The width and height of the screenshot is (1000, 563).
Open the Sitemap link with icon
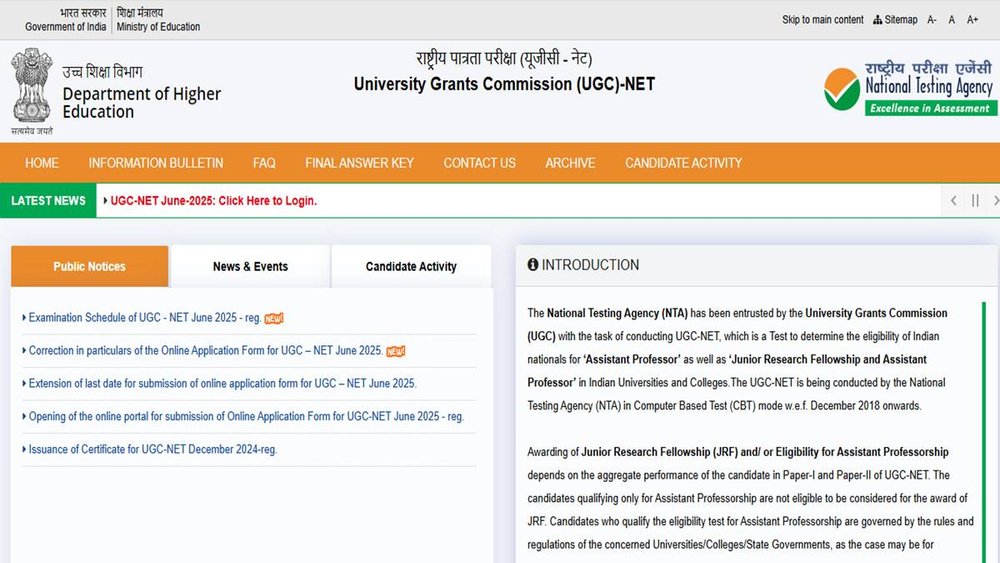895,20
